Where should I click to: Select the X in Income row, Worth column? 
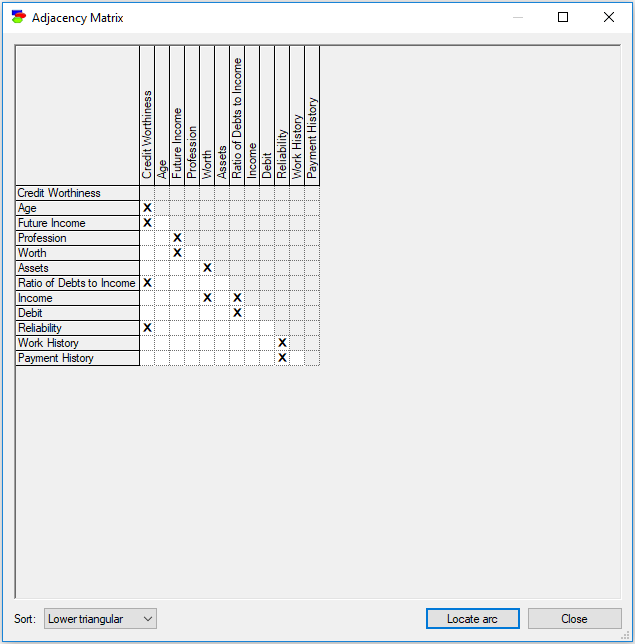click(x=207, y=298)
